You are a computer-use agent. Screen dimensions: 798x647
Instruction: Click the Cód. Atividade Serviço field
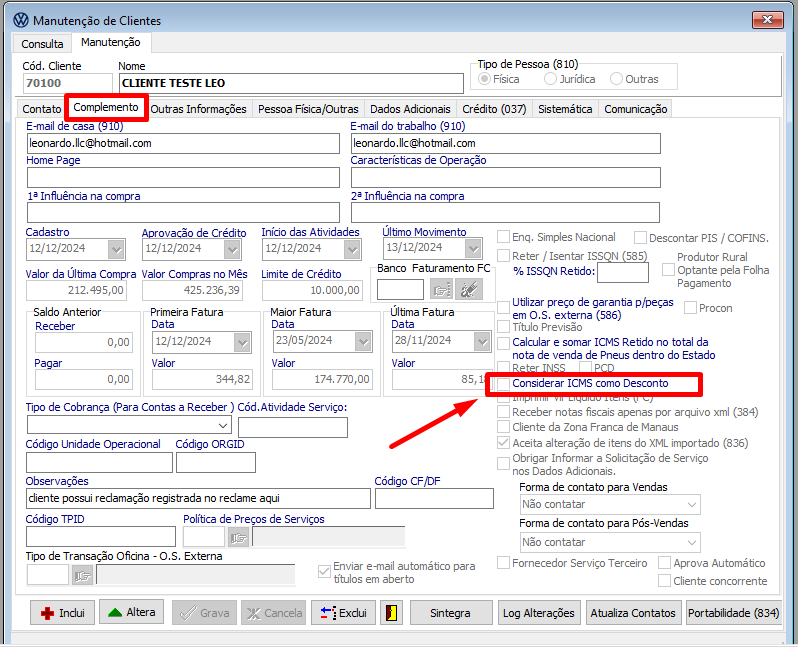coord(293,428)
